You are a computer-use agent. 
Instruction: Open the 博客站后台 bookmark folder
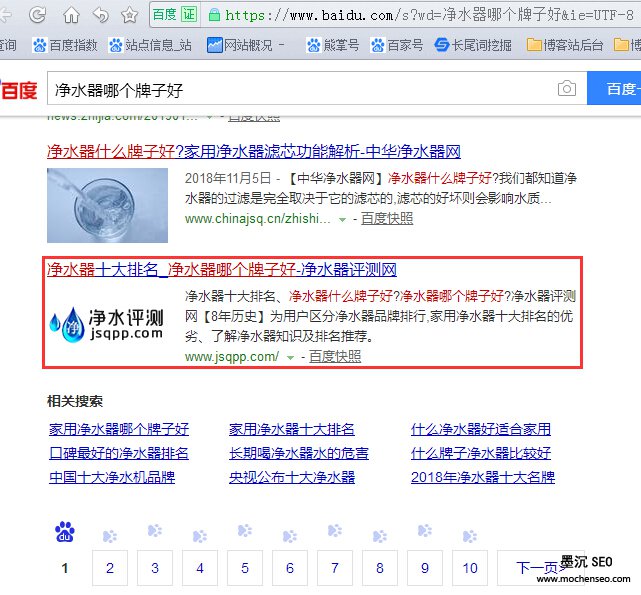pos(565,45)
